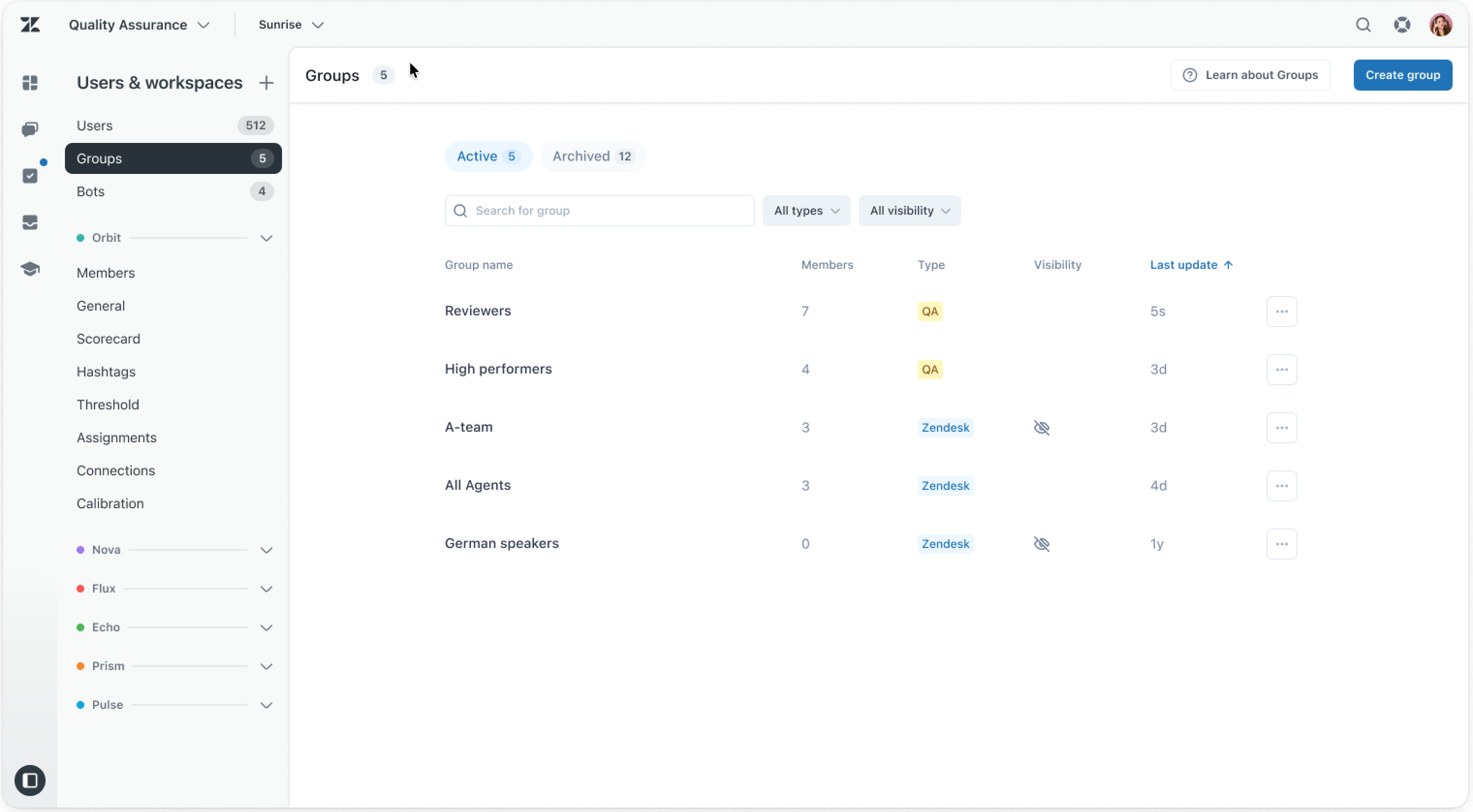The image size is (1473, 812).
Task: Open the assignments checkmark icon
Action: [30, 175]
